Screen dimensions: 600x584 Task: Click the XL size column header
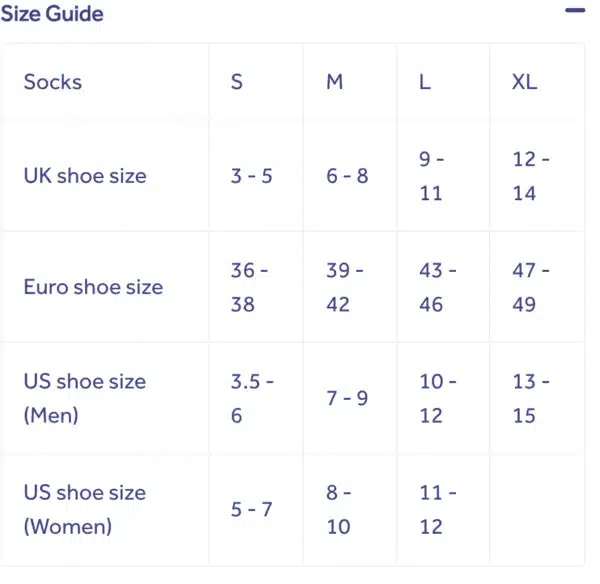click(x=524, y=82)
